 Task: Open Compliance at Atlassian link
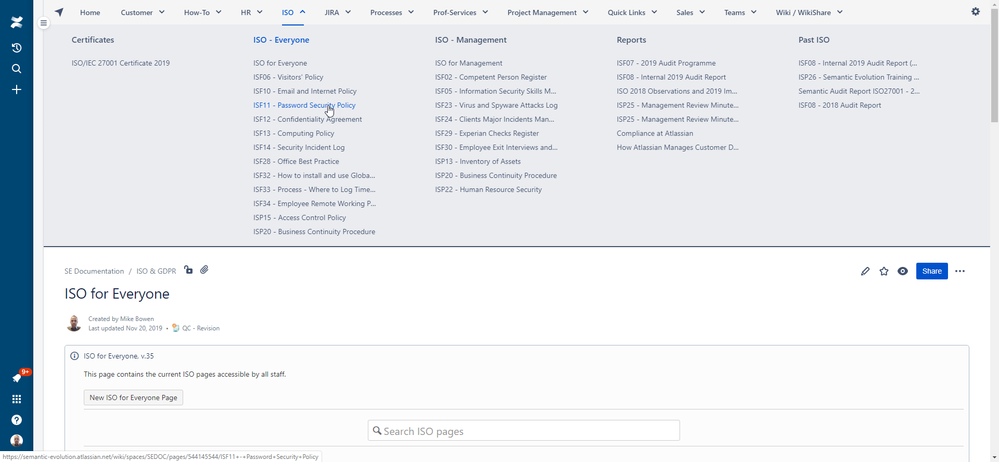pos(654,133)
